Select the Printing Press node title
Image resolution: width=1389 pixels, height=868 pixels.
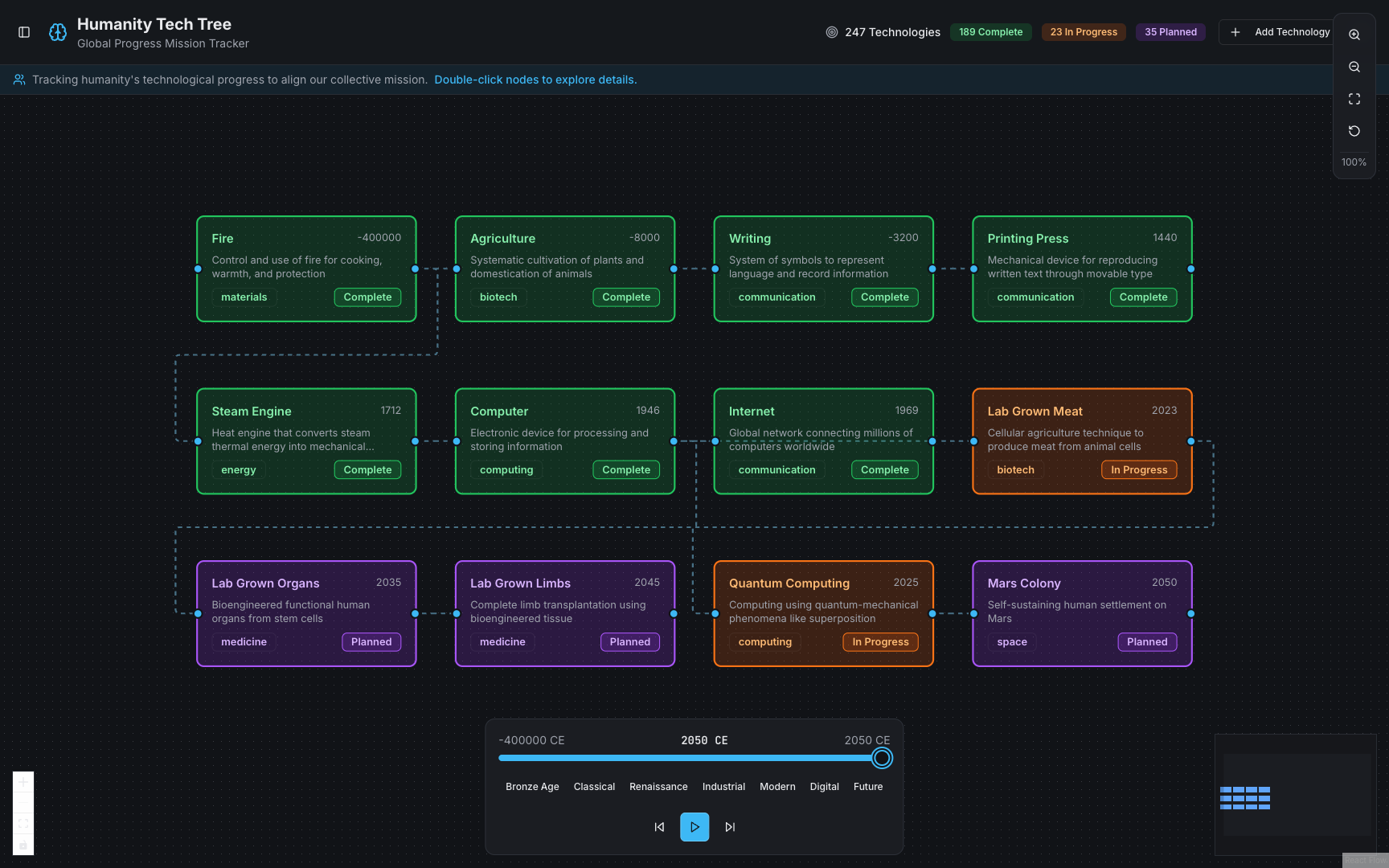pos(1028,239)
